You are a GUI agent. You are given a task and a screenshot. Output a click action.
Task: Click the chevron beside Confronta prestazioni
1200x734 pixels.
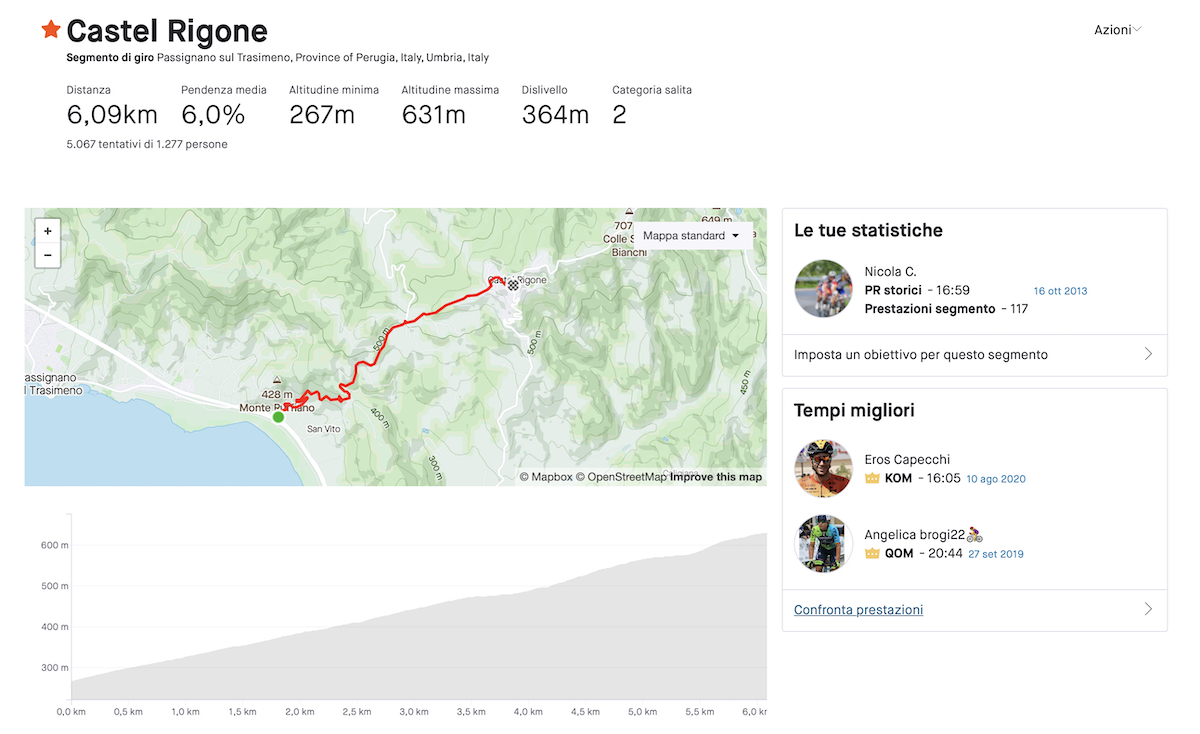point(1148,609)
